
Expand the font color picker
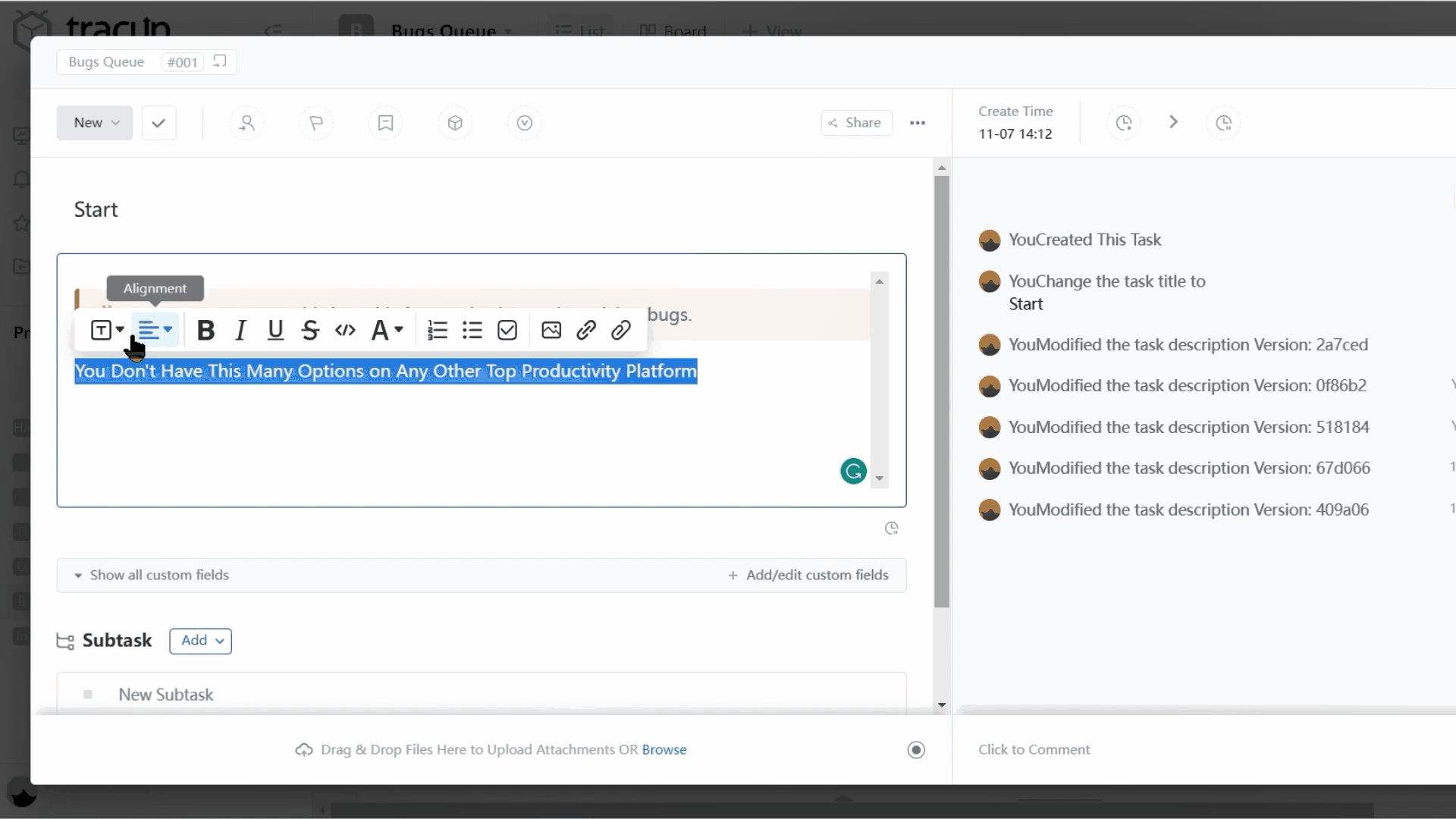click(x=398, y=330)
